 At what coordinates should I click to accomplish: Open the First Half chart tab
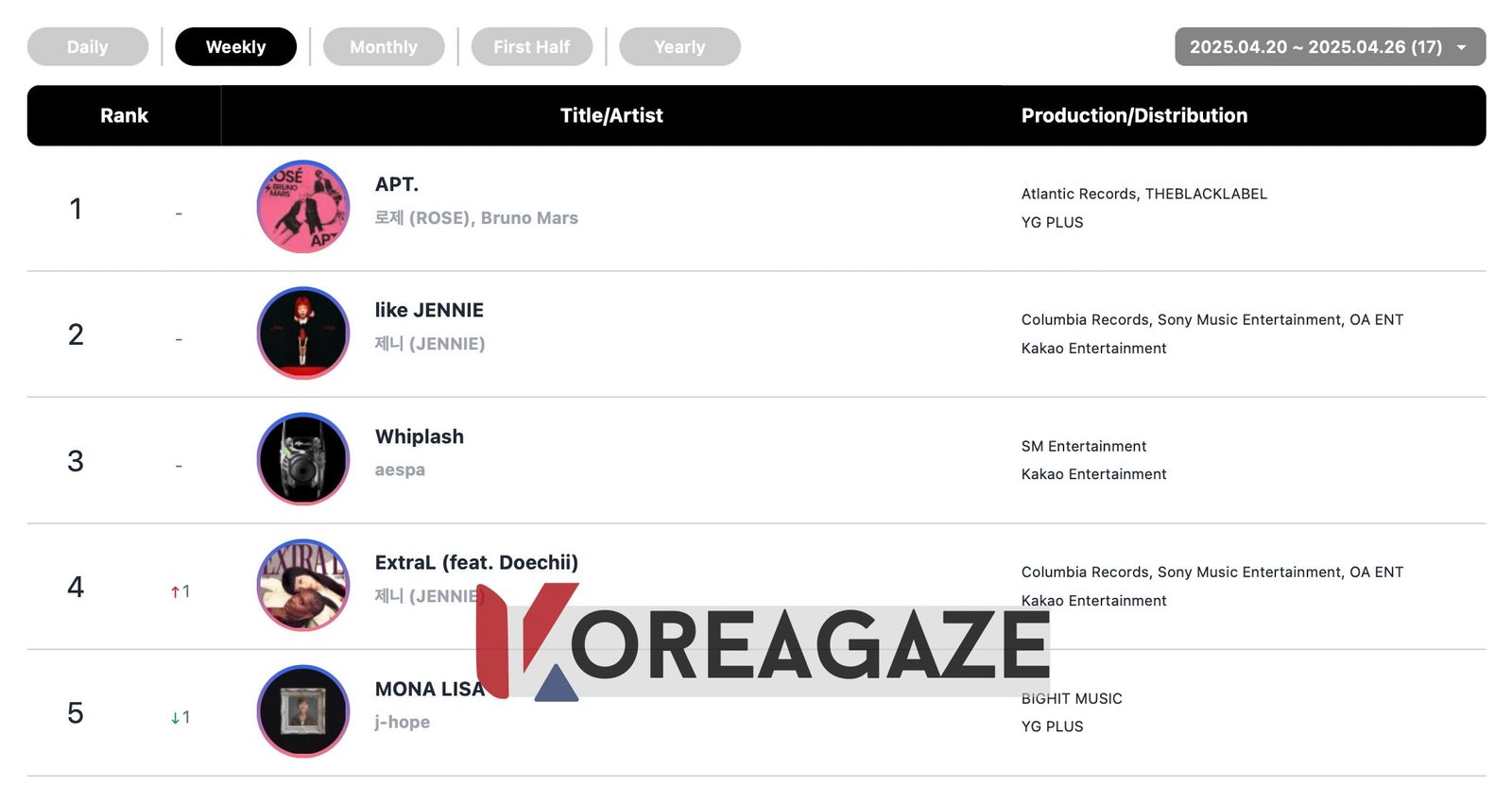coord(531,47)
